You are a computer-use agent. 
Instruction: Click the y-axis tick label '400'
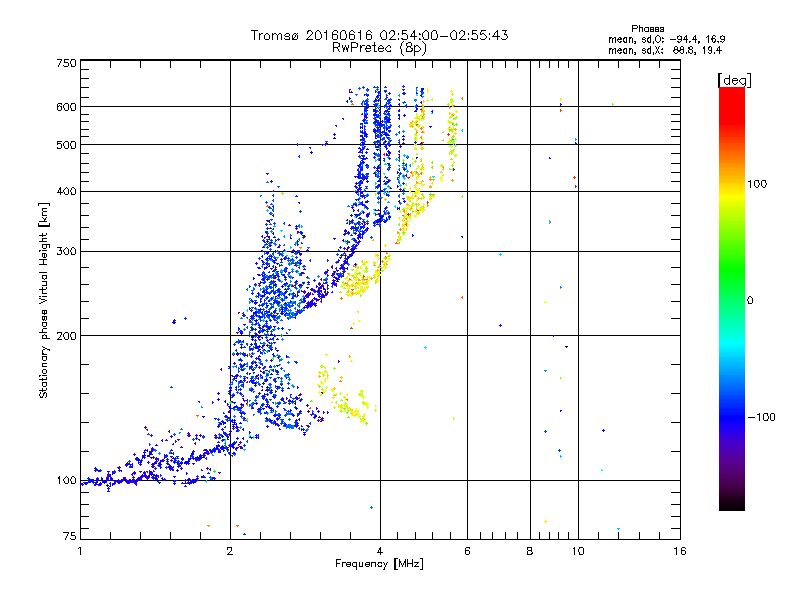point(66,192)
